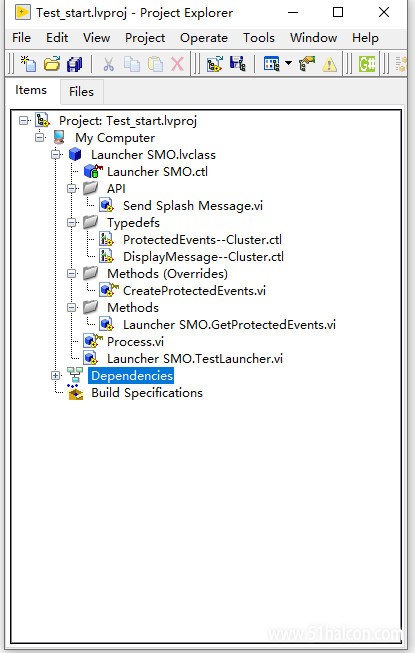
Task: Open the Operate menu
Action: tap(204, 38)
